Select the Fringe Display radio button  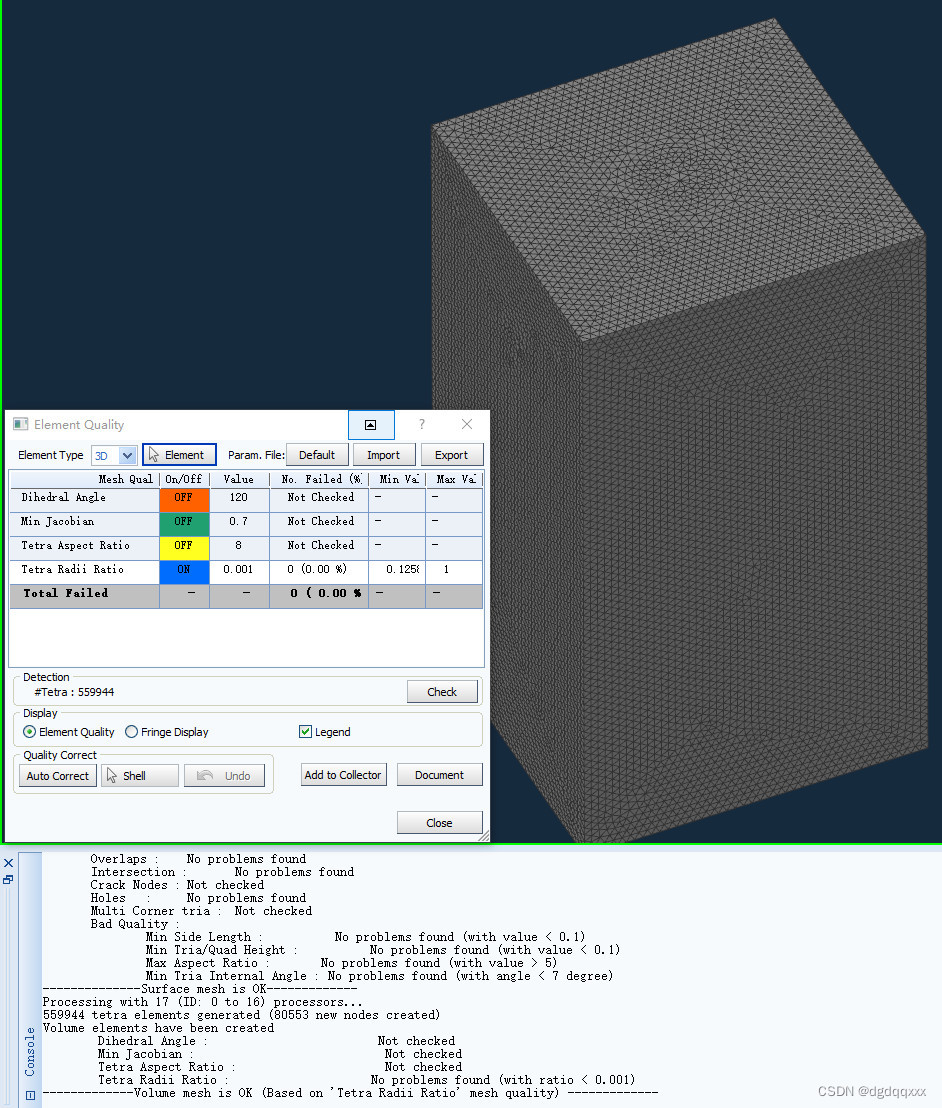pyautogui.click(x=131, y=731)
